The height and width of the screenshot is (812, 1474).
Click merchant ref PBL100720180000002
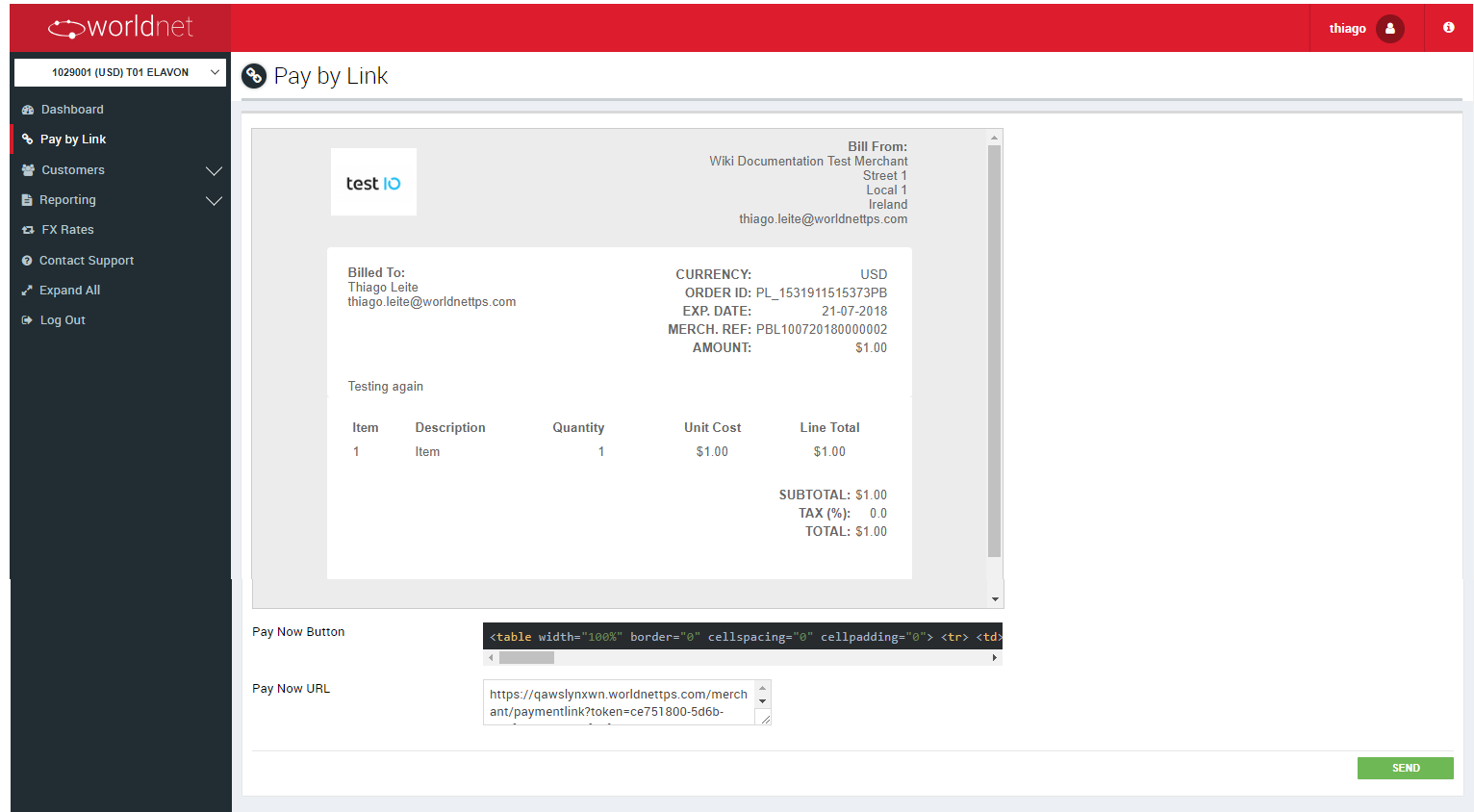click(x=822, y=329)
